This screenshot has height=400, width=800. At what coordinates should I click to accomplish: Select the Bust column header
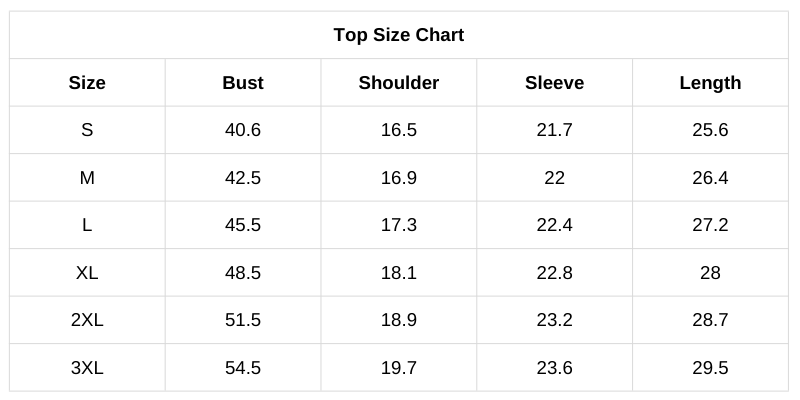pos(243,83)
